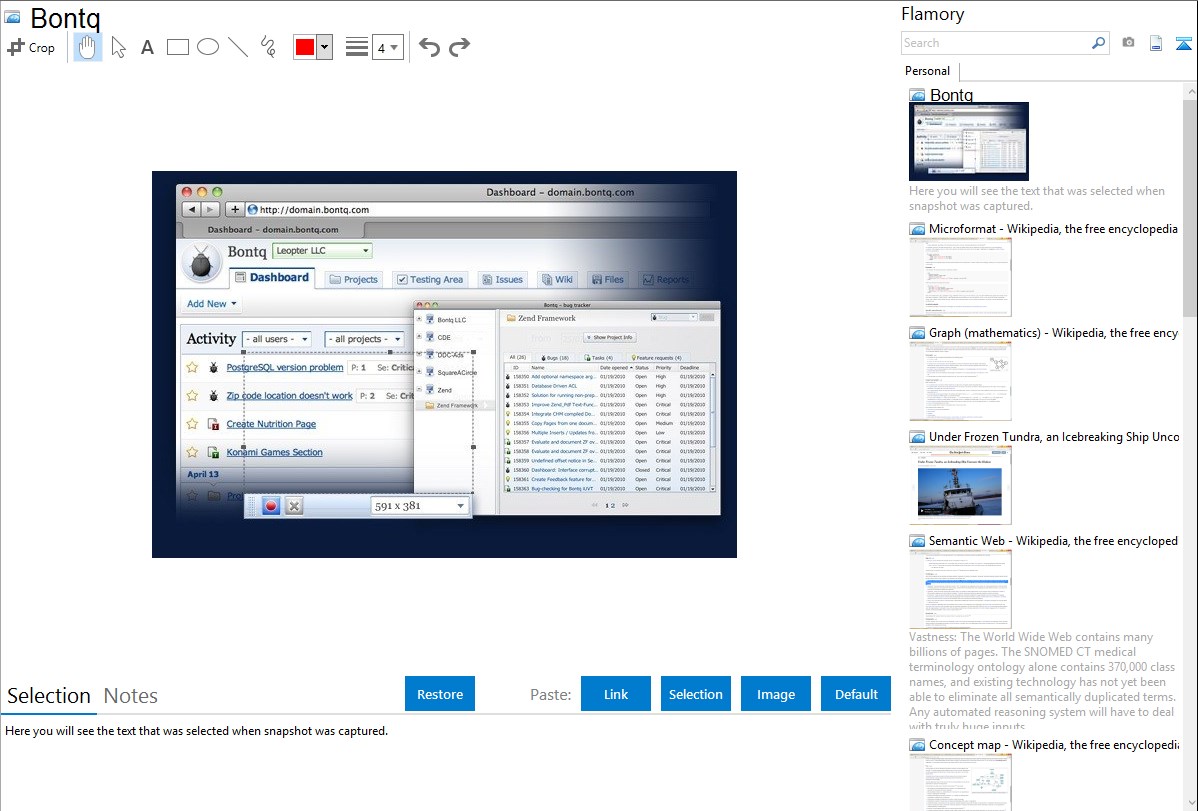Open the Under Frozen Tundra ship thumbnail
This screenshot has height=811, width=1198.
(960, 485)
